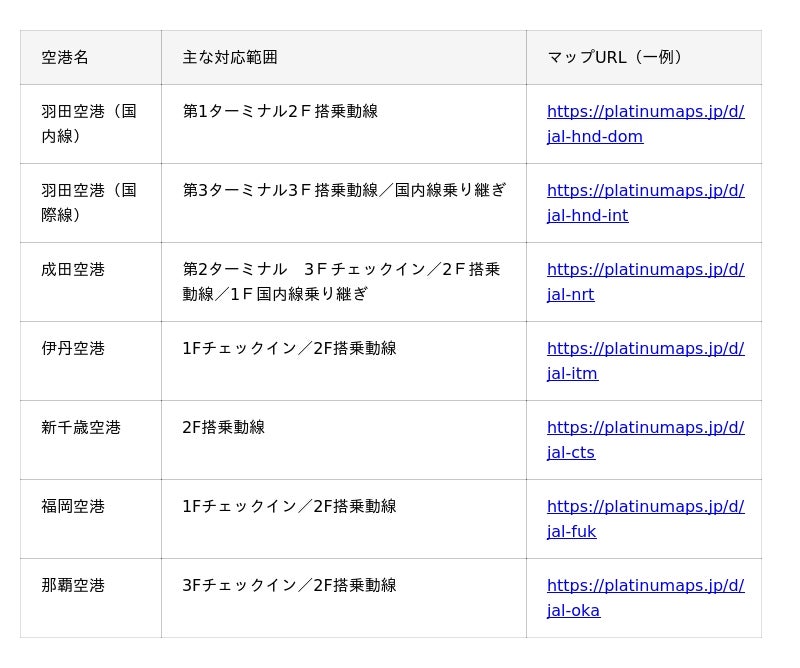
Task: Follow the jal-itm map link
Action: 645,361
